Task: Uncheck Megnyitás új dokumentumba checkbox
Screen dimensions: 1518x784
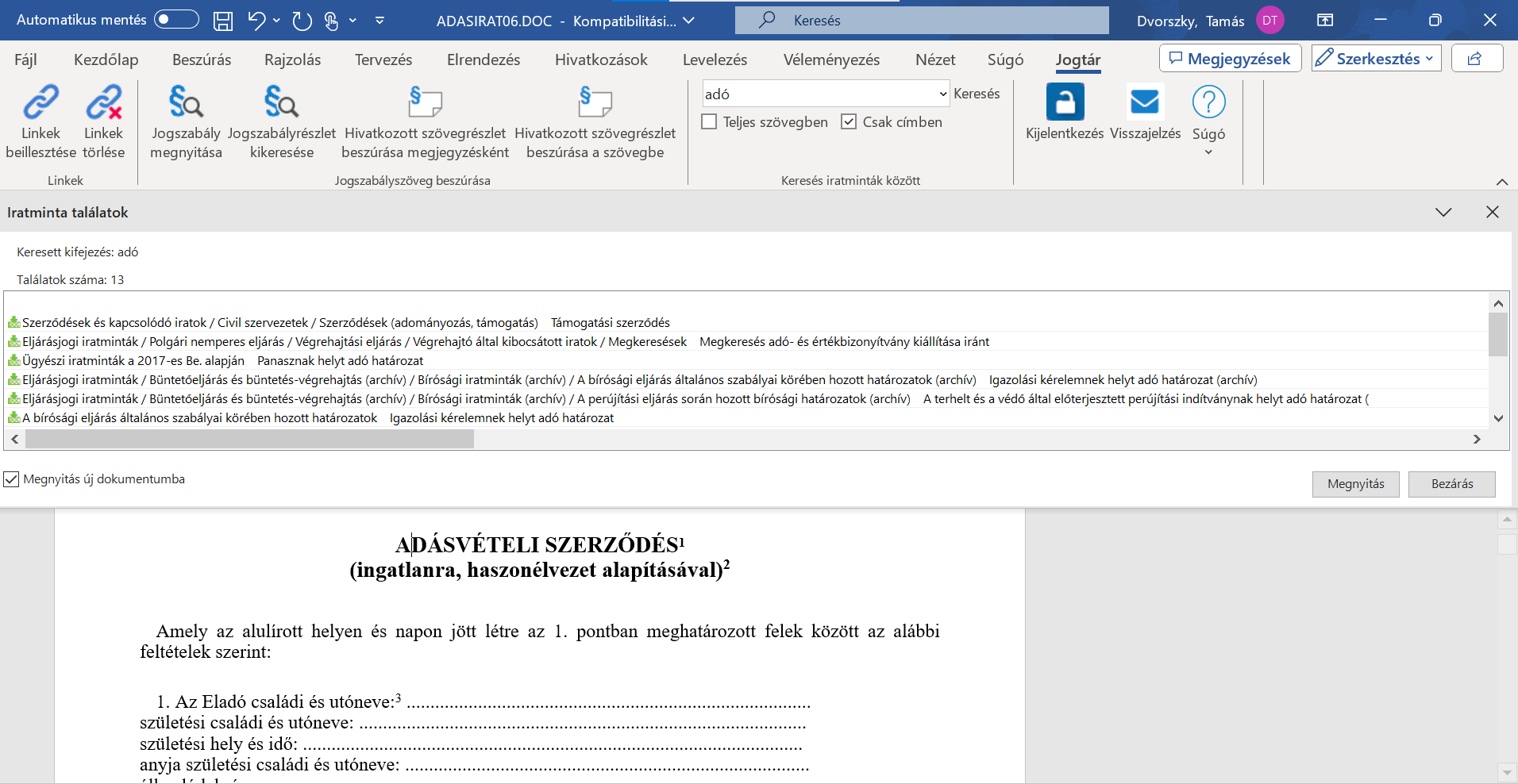Action: (x=12, y=479)
